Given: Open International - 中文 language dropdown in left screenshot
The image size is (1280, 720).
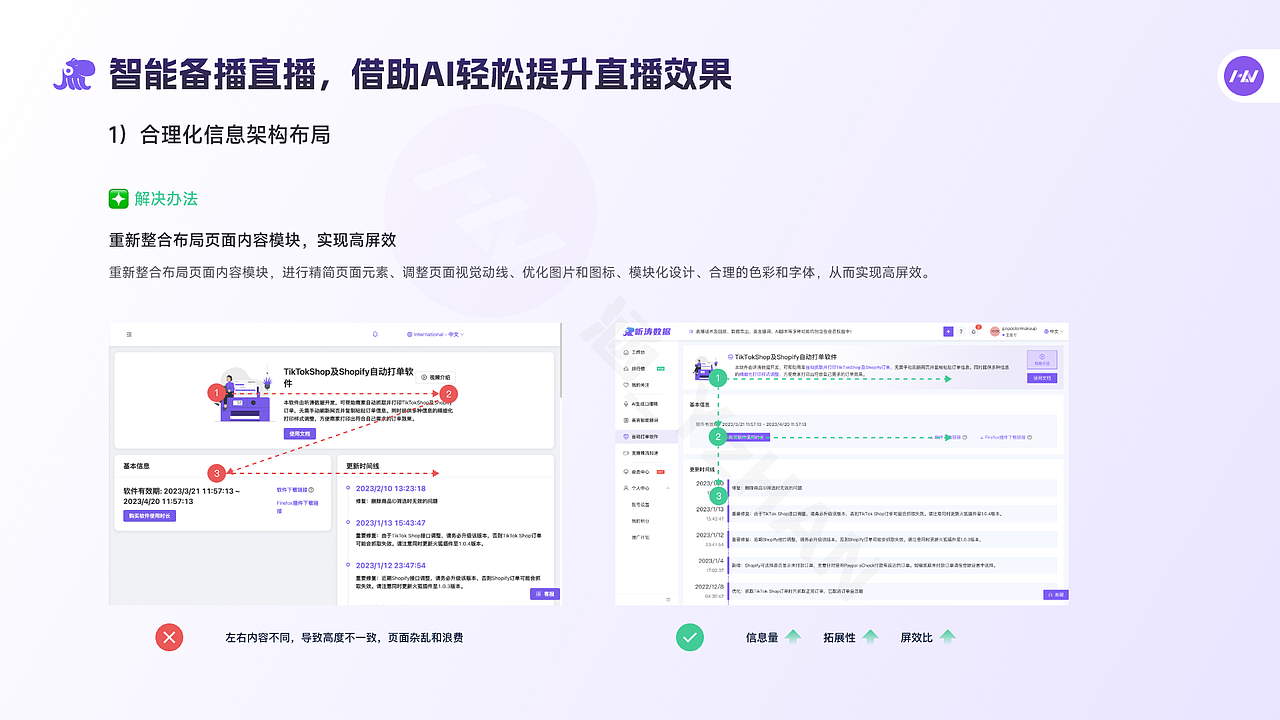Looking at the screenshot, I should [436, 334].
